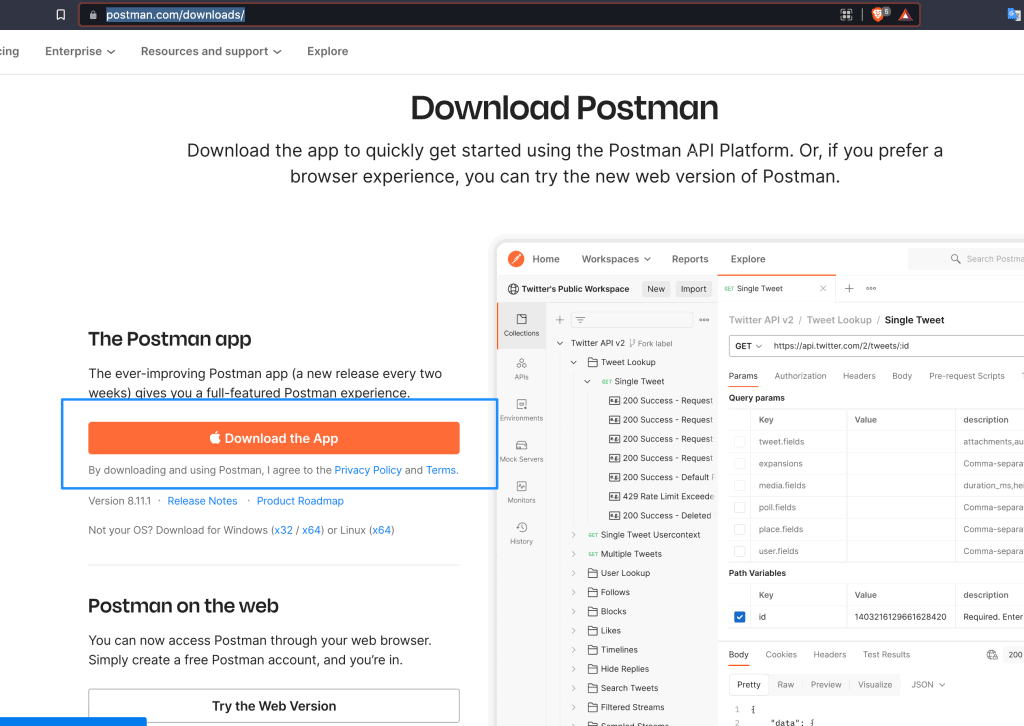This screenshot has height=726, width=1024.
Task: Uncheck the id path variable checkbox
Action: pos(739,617)
